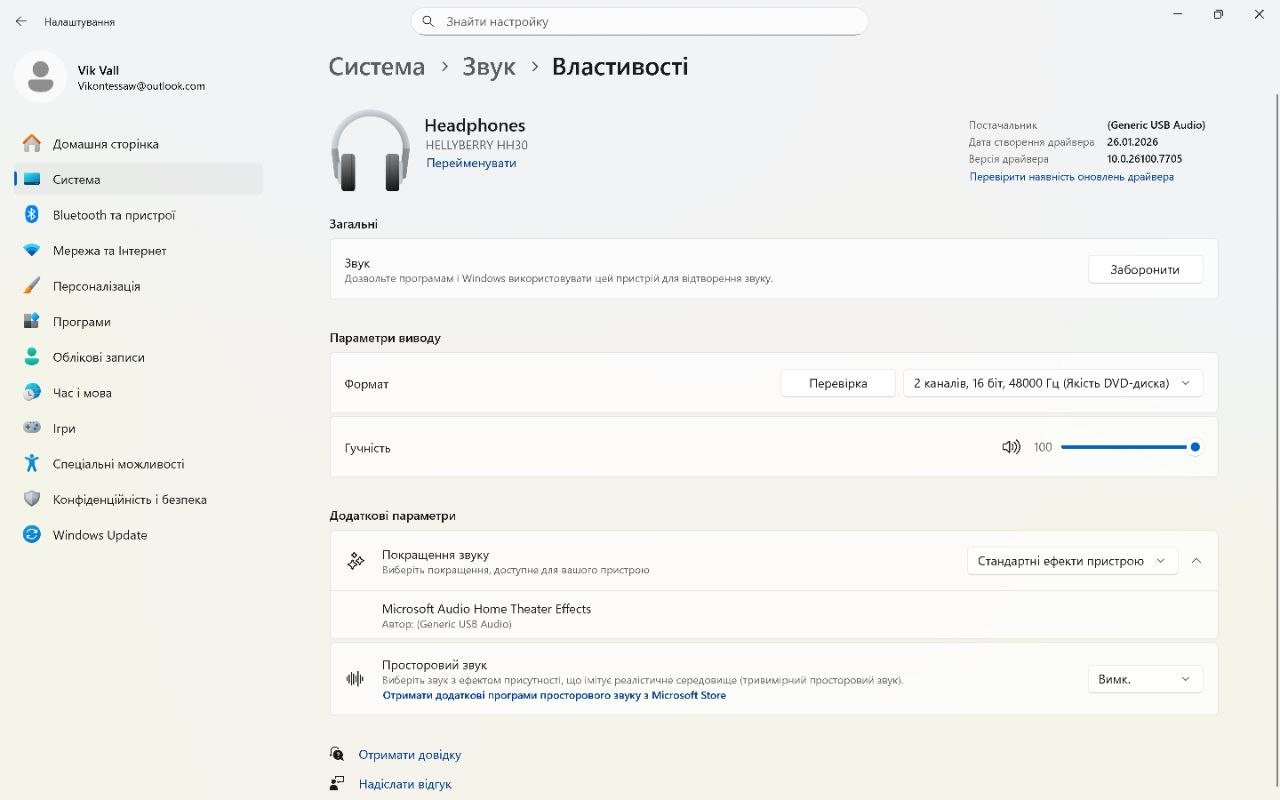Click the privacy shield icon in sidebar
The image size is (1280, 800).
(x=32, y=499)
